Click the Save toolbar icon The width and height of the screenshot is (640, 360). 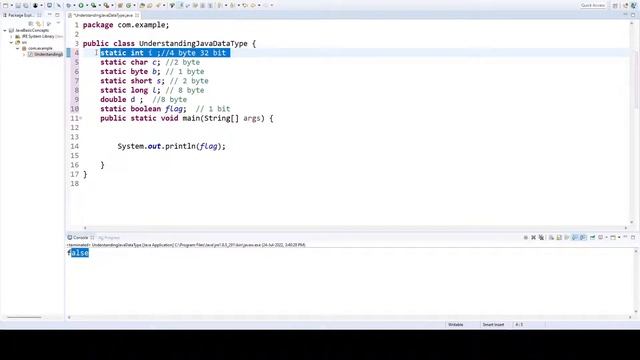pos(18,5)
